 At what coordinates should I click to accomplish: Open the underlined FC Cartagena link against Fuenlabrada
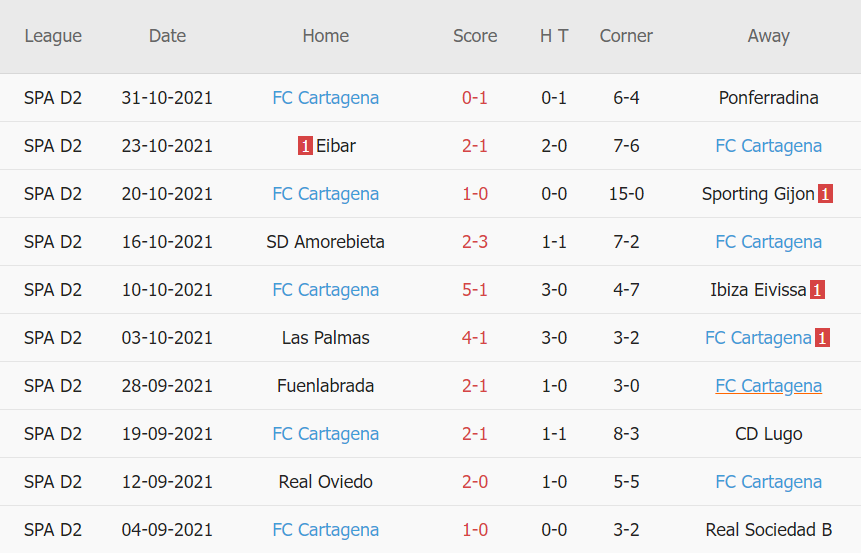coord(768,386)
